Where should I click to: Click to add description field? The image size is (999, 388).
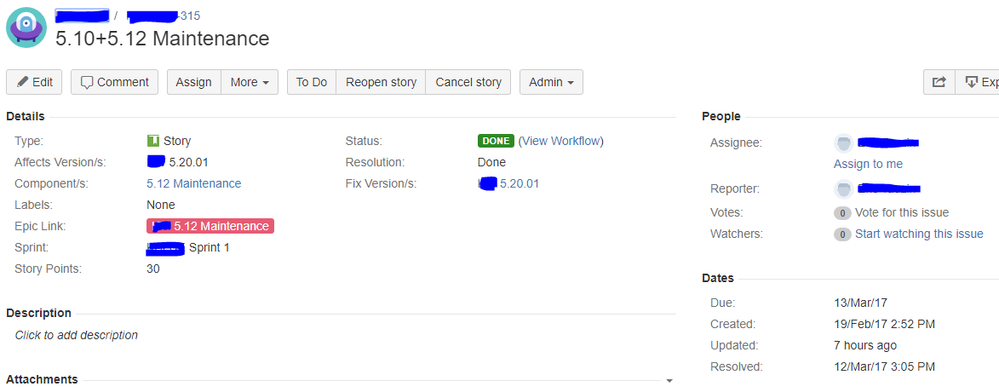[76, 334]
